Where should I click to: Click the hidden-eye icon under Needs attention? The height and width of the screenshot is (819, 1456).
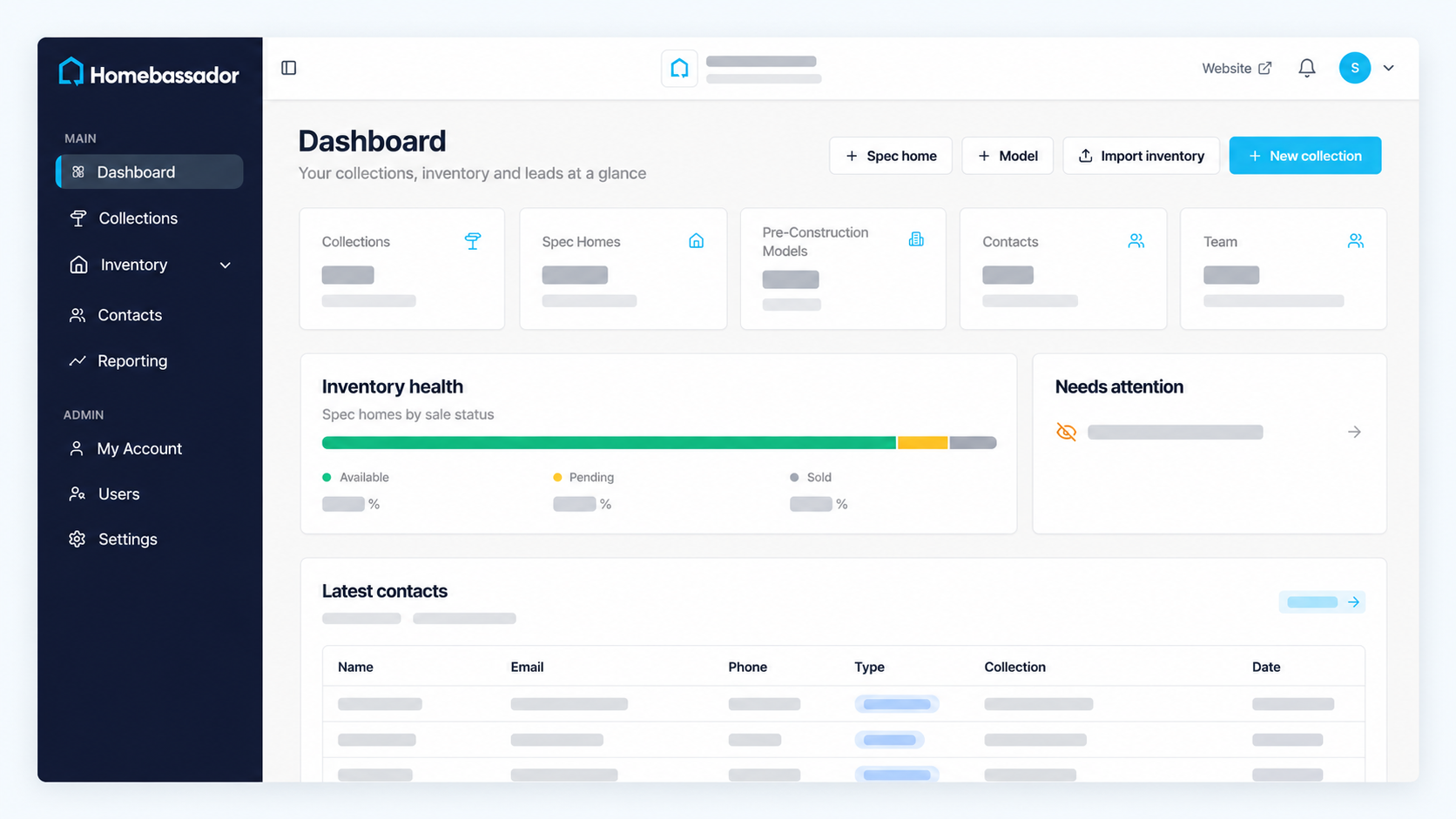pyautogui.click(x=1066, y=432)
